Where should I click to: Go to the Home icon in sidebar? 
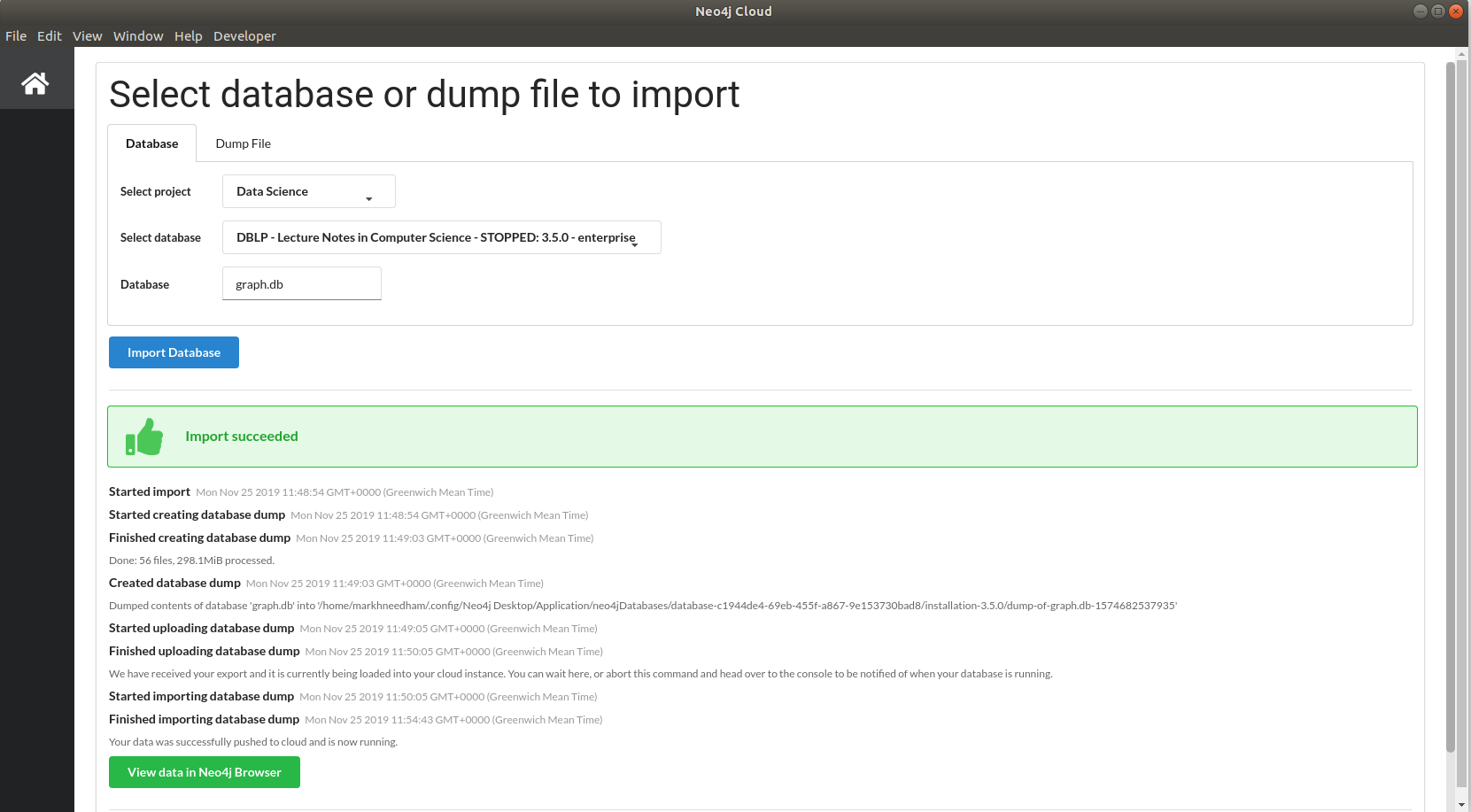[x=35, y=83]
